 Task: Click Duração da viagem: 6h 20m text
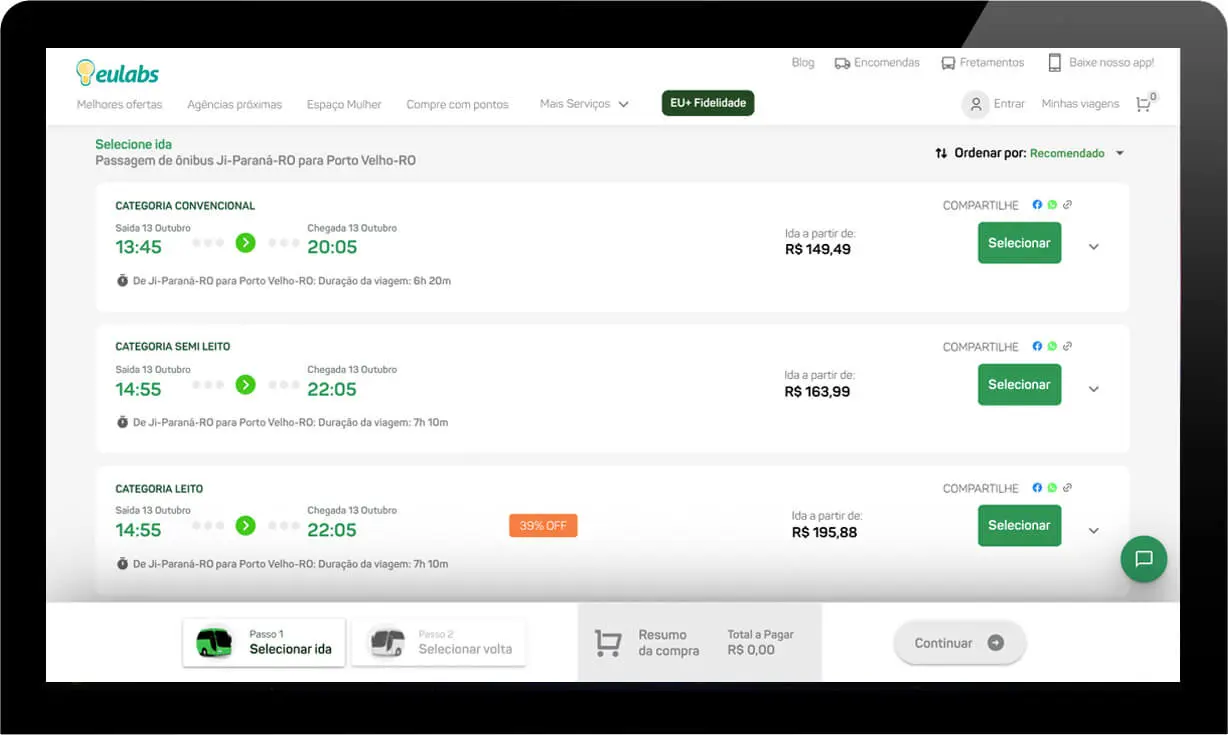click(x=384, y=281)
